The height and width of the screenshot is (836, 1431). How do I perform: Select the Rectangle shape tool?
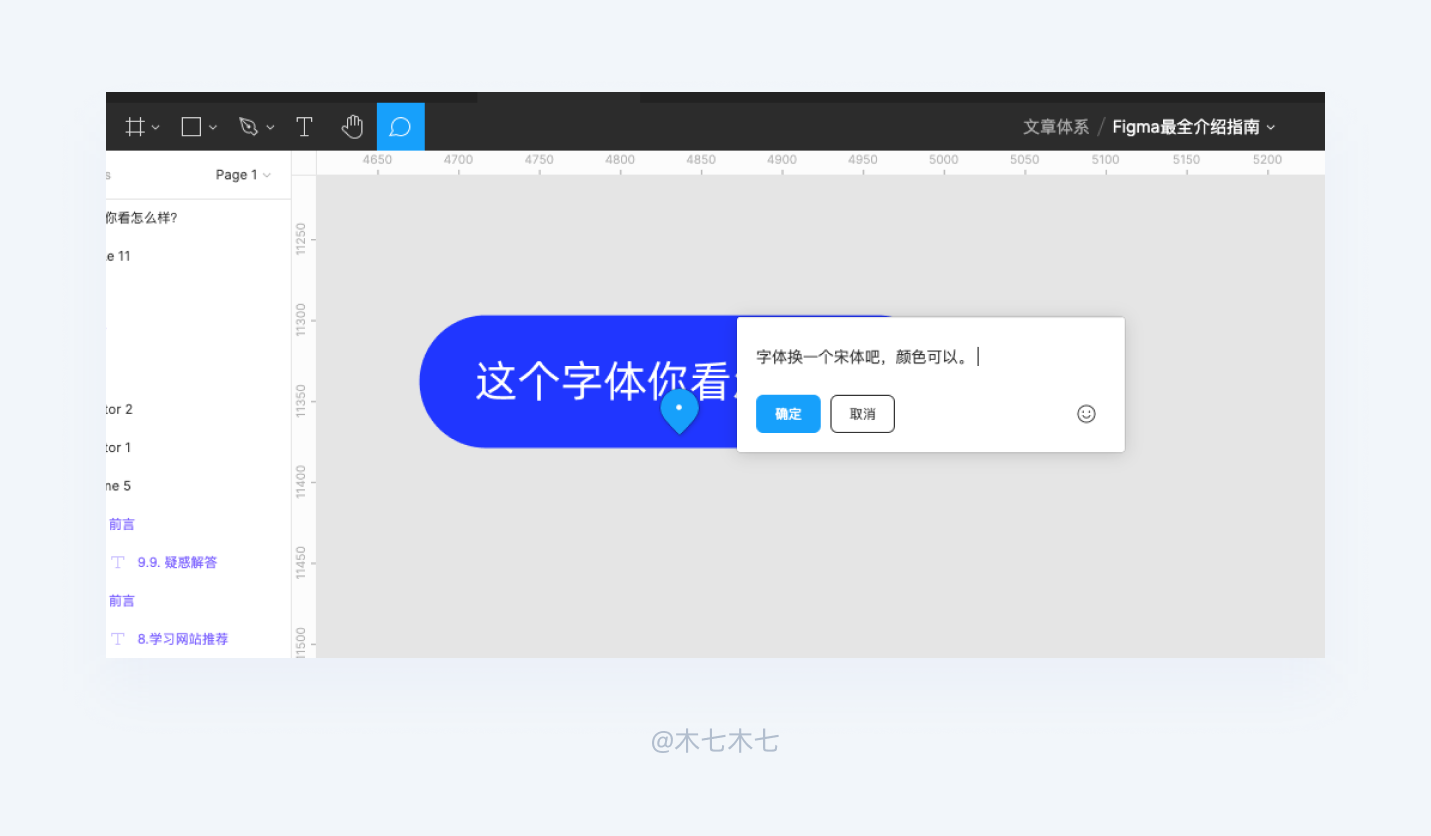tap(191, 127)
